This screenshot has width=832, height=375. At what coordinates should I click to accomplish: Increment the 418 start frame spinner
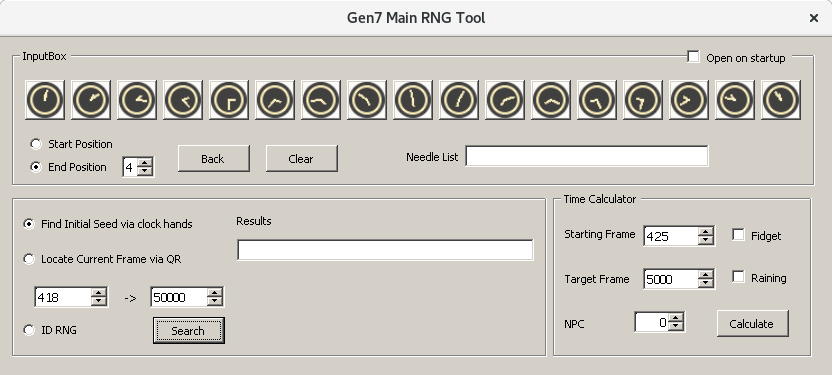pos(99,292)
